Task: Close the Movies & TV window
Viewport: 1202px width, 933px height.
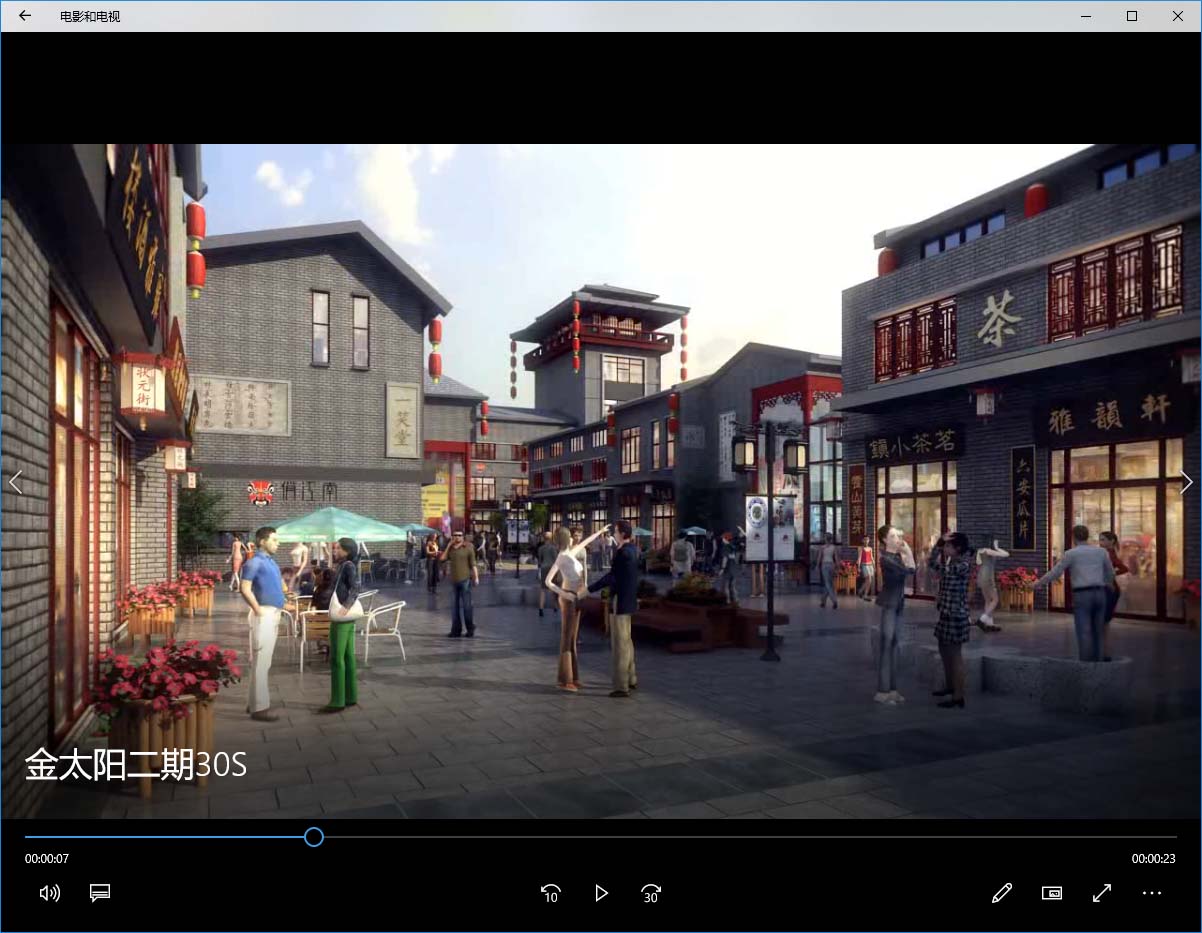Action: click(x=1178, y=16)
